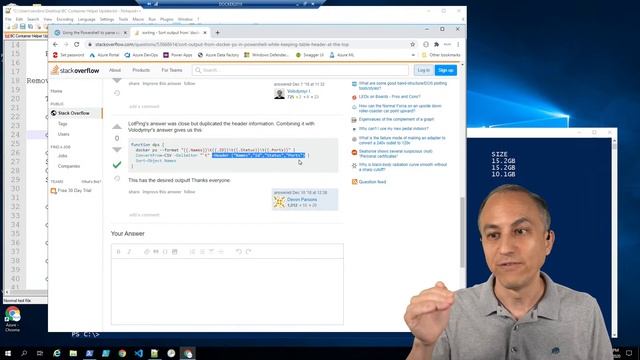Add a comment under the accepted answer
Viewport: 640px width, 360px height.
[x=144, y=215]
